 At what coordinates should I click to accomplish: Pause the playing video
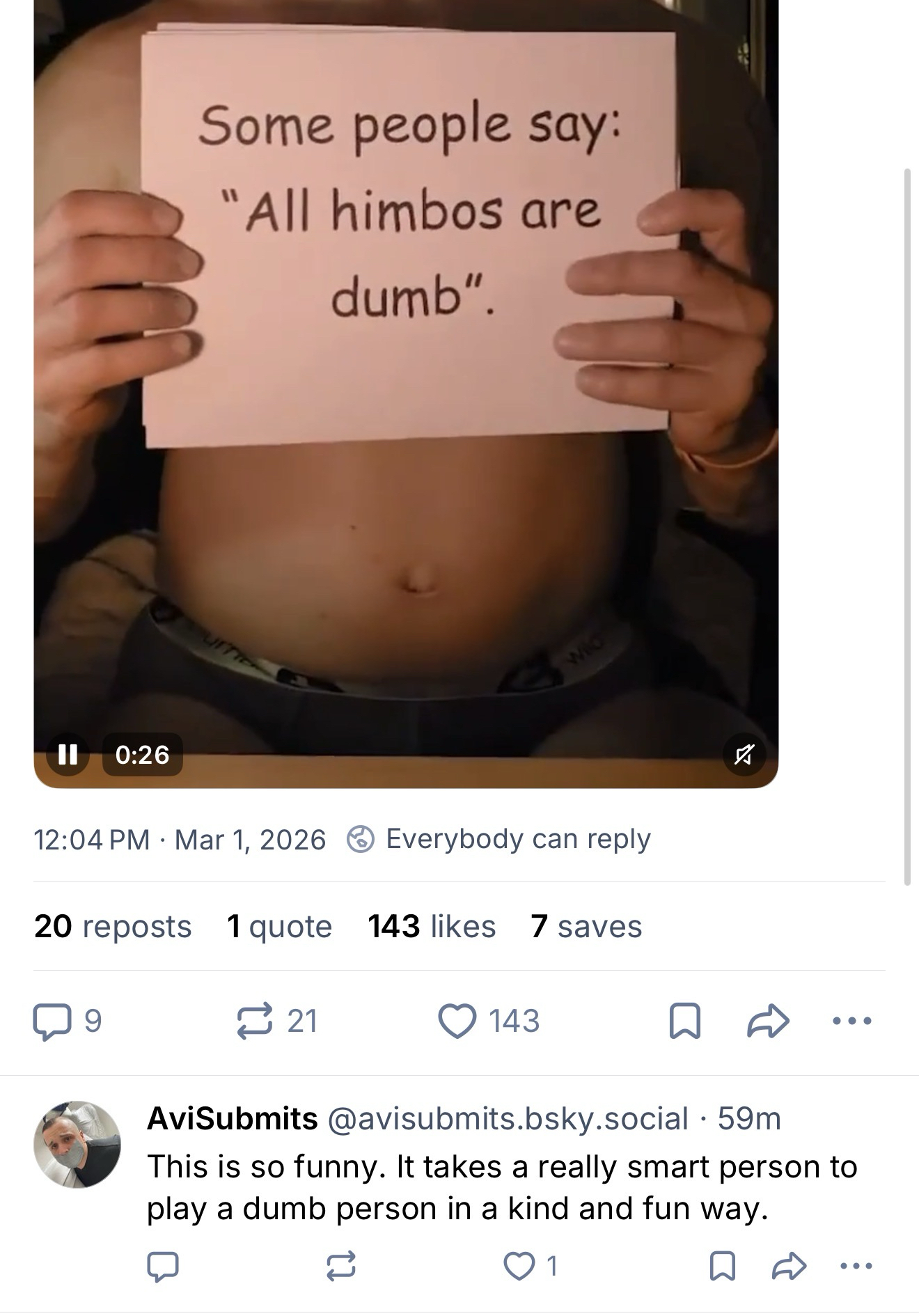[68, 755]
